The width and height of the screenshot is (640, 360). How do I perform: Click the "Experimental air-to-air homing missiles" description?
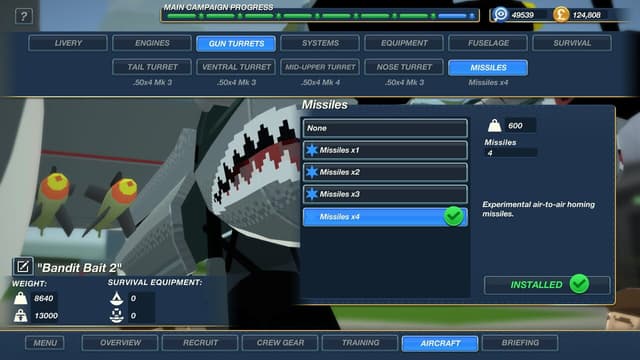coord(538,209)
